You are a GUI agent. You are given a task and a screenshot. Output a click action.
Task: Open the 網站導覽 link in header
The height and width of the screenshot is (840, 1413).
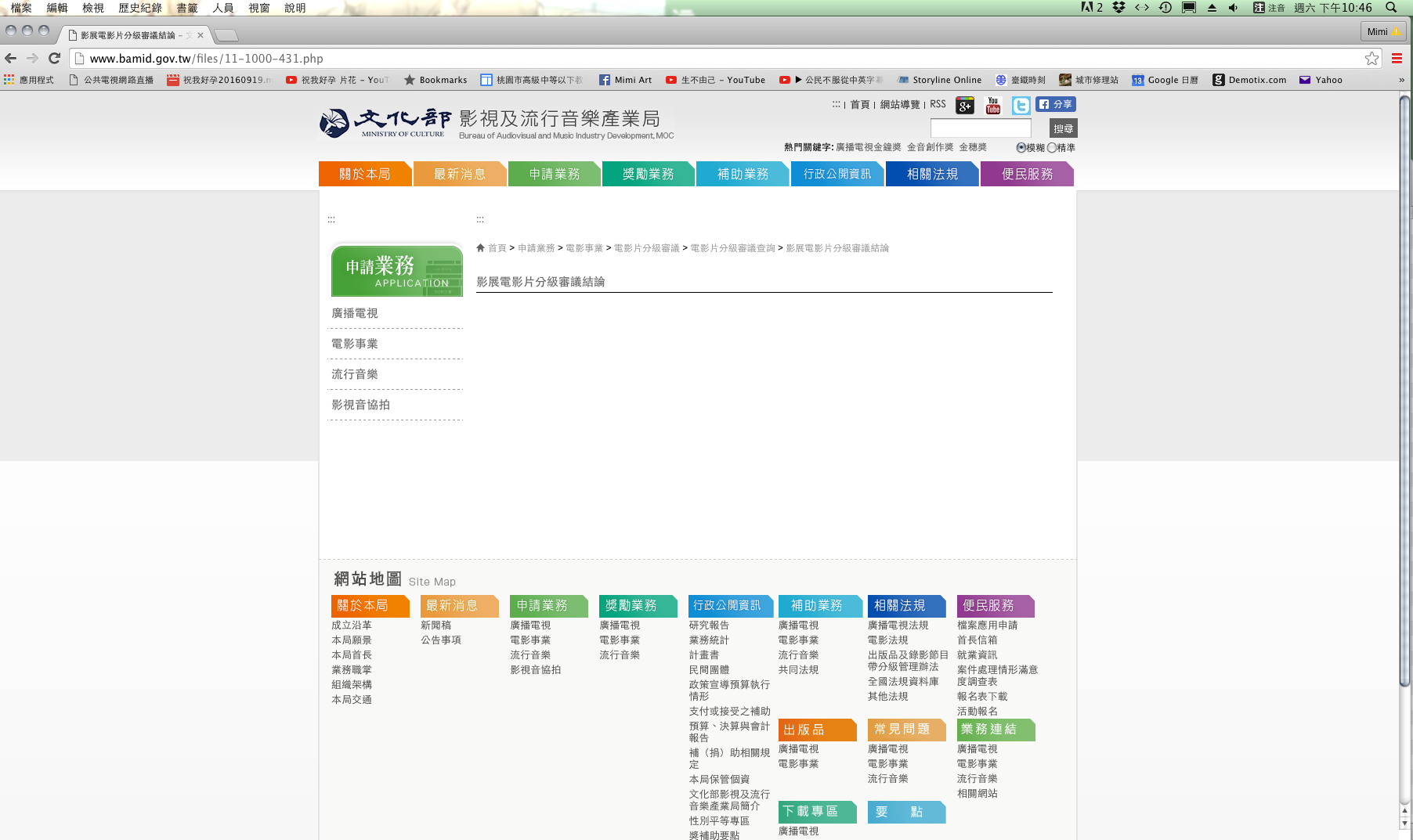899,105
